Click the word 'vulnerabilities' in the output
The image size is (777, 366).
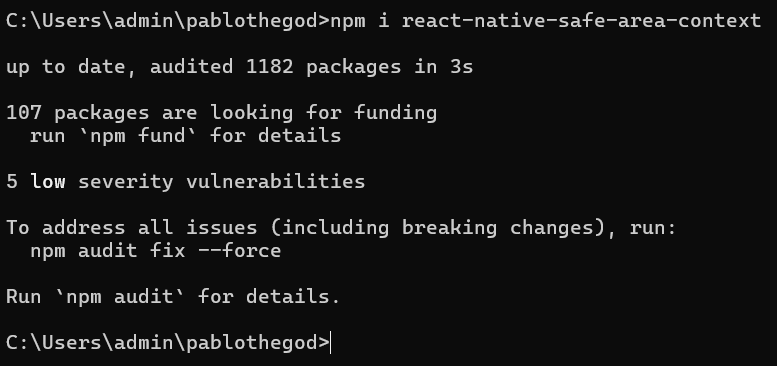pyautogui.click(x=276, y=182)
